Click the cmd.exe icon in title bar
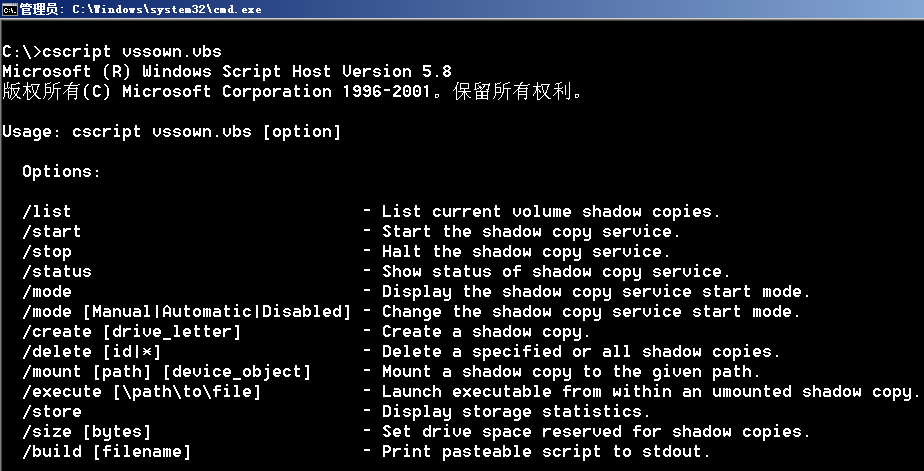Screen dimensions: 924x471 [9, 9]
